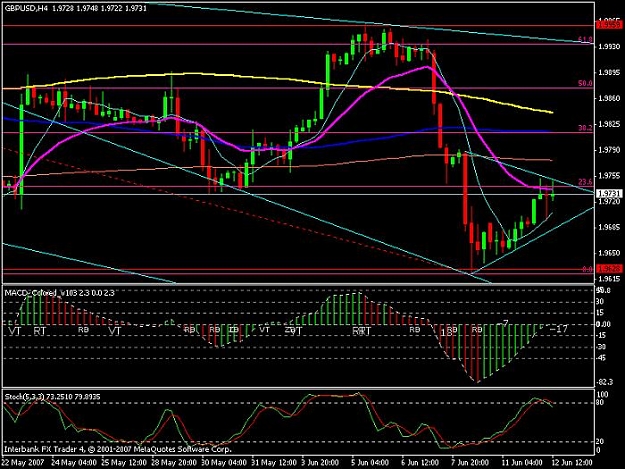Viewport: 625px width, 469px height.
Task: Click the -82.3 value on MACD axis
Action: [x=605, y=383]
